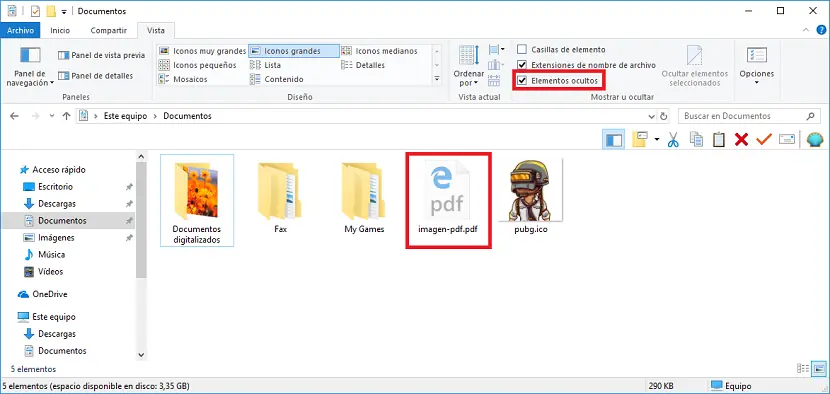
Task: Choose Iconos muy grandes layout
Action: point(203,51)
